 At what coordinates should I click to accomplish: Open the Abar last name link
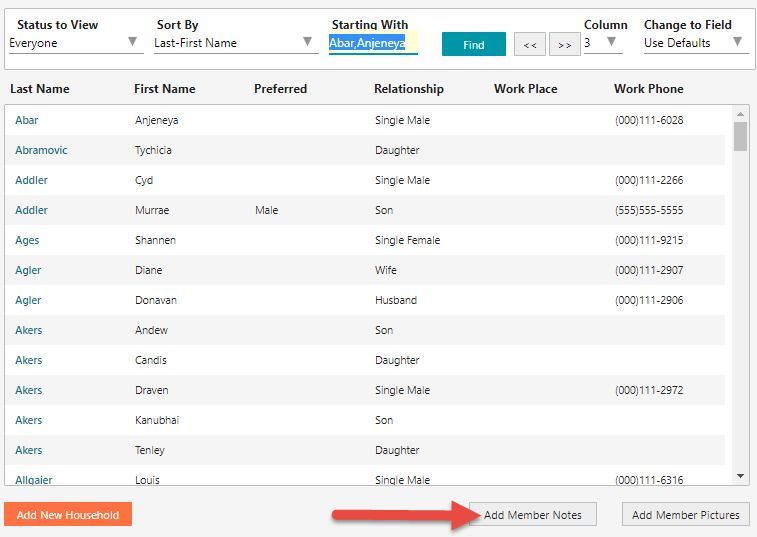27,120
